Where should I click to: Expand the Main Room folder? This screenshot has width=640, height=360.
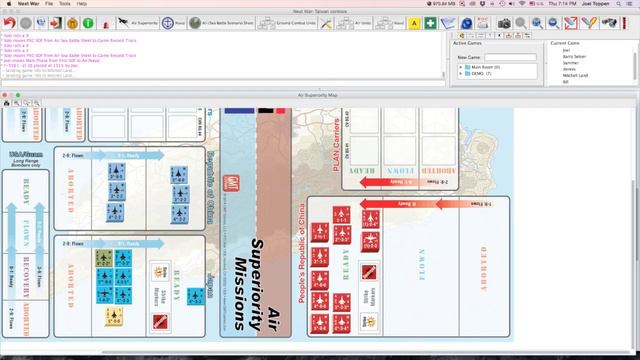pos(461,67)
